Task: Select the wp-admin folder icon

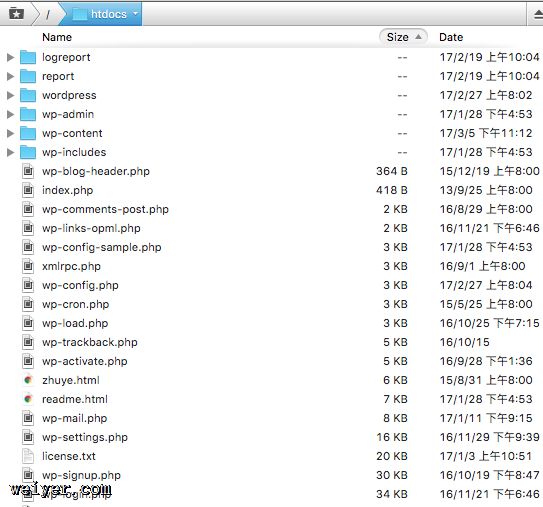Action: [x=28, y=114]
